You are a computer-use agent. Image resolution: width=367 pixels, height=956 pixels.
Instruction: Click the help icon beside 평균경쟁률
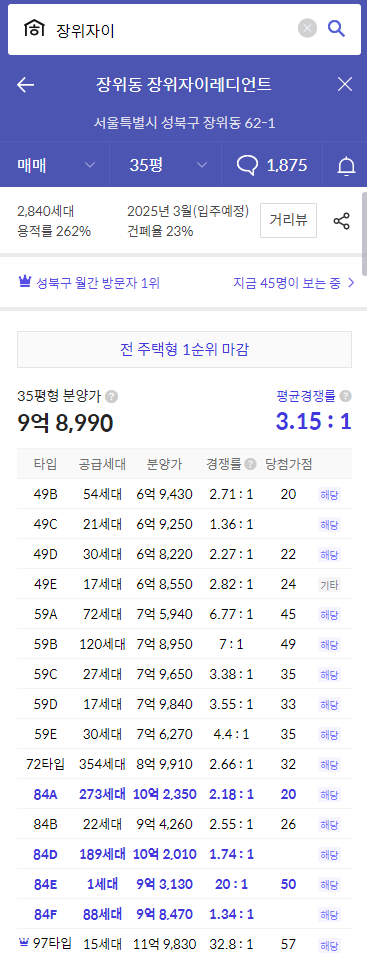[346, 396]
